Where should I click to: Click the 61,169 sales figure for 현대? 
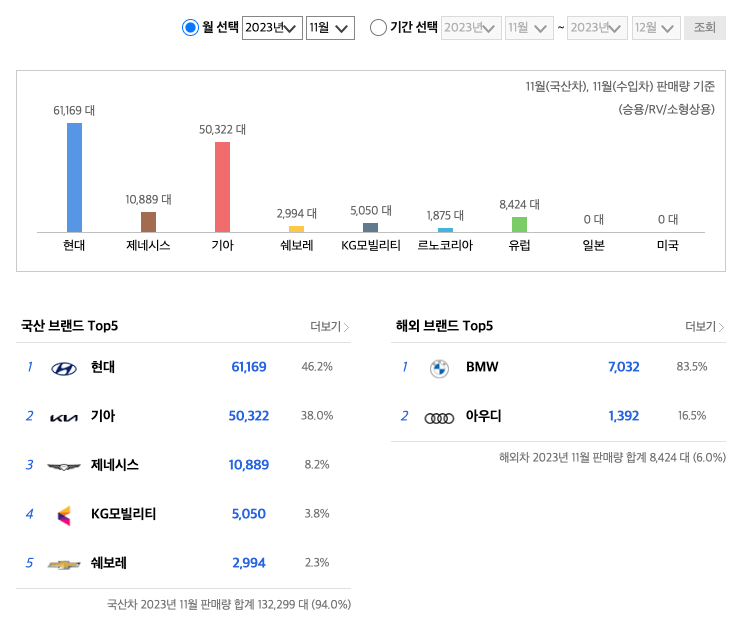[x=249, y=367]
